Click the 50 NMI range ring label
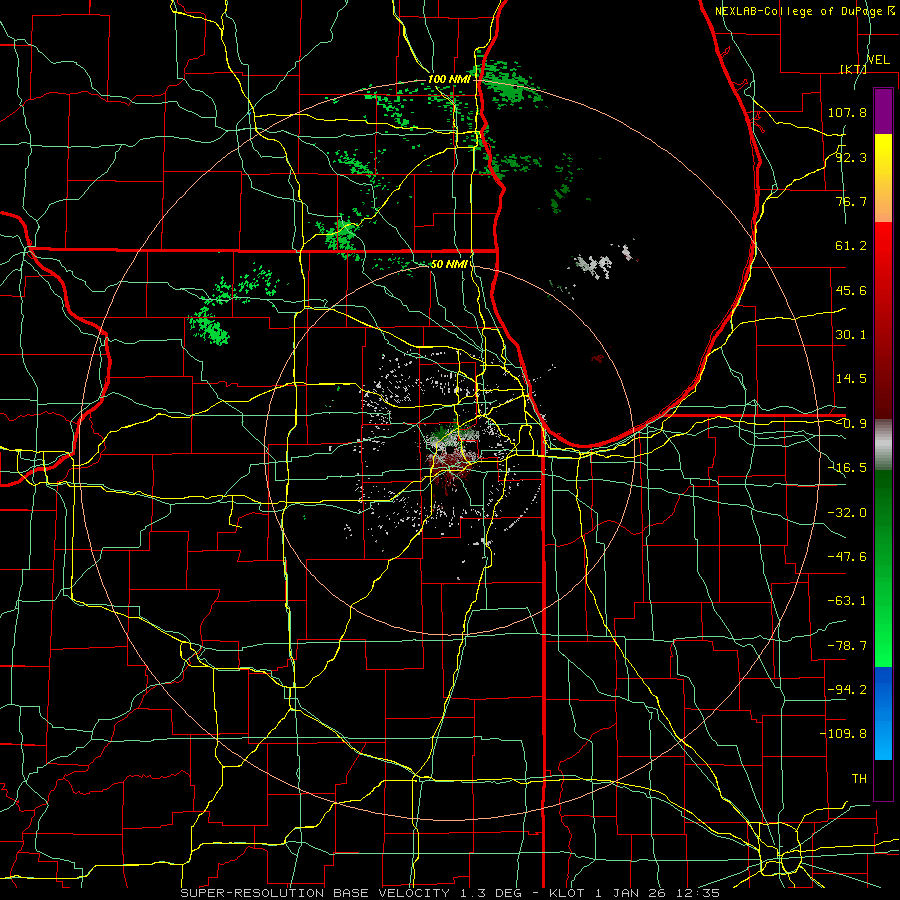 (x=449, y=264)
